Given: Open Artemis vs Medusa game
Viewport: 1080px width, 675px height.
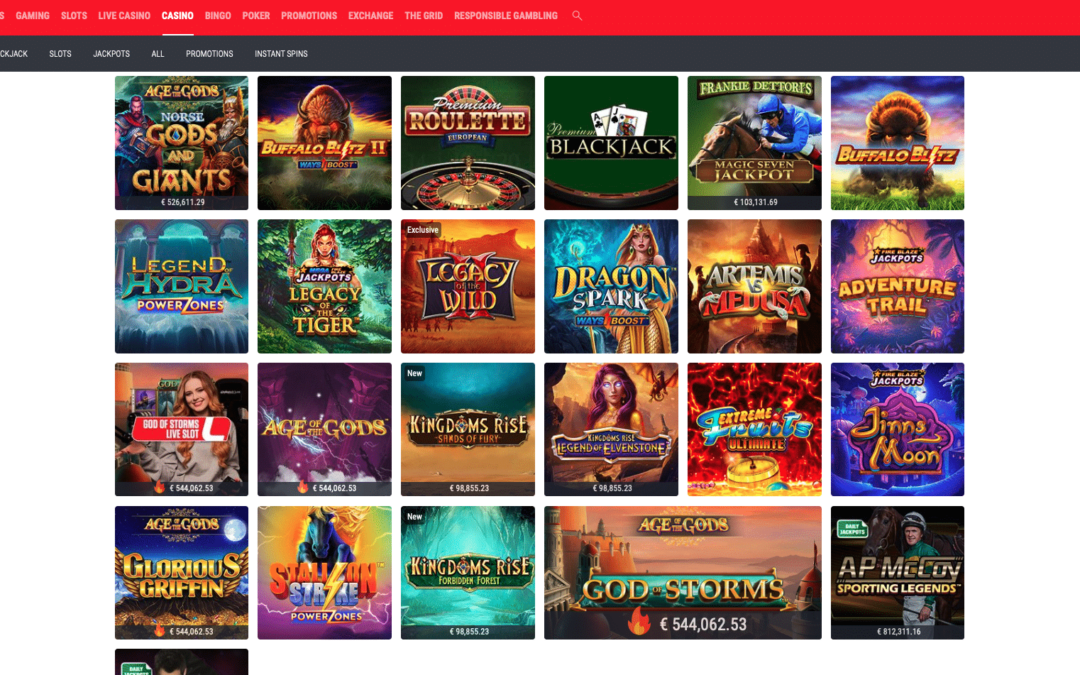Looking at the screenshot, I should coord(754,286).
